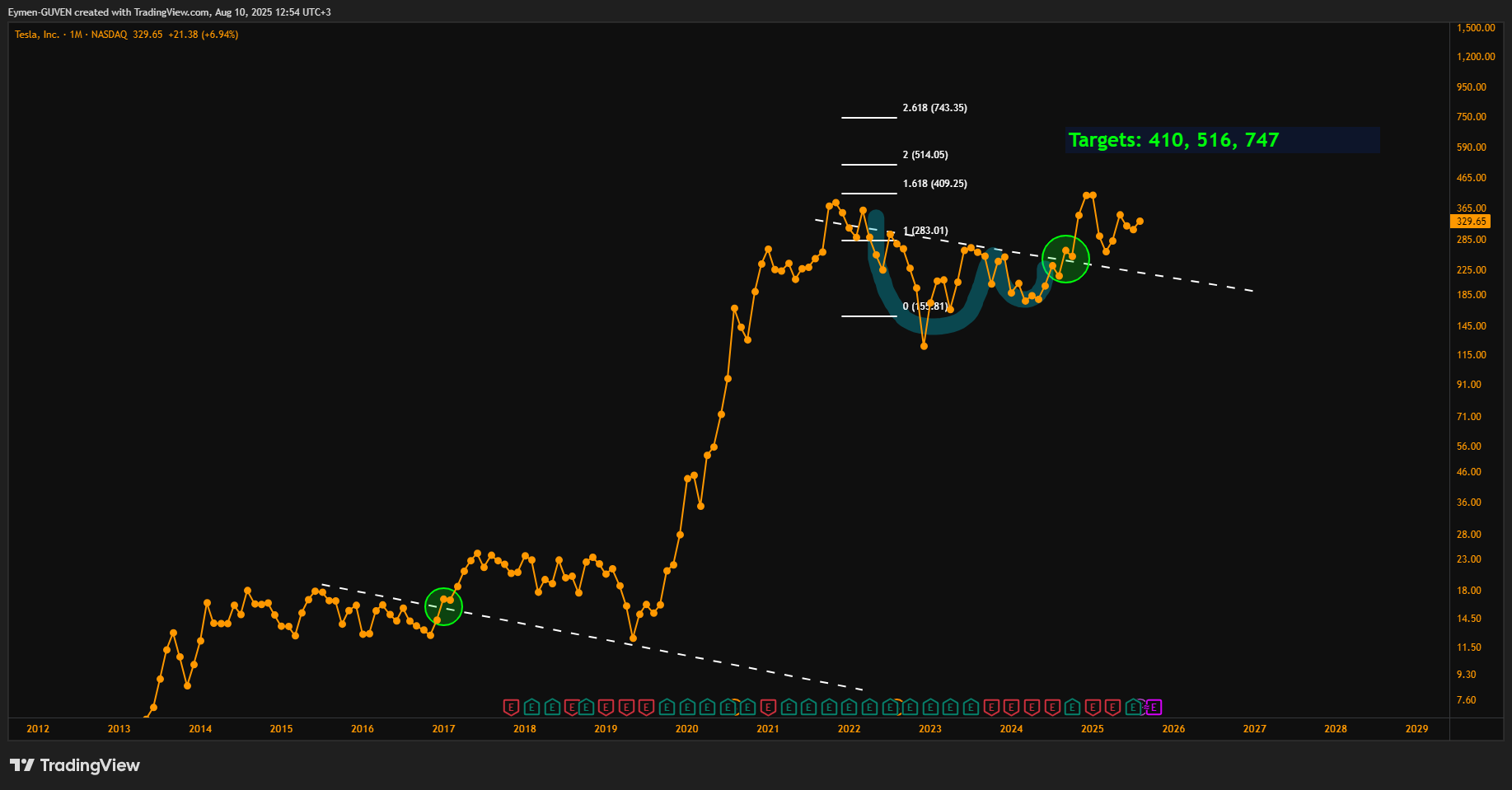Click the 225.00 price axis label
Screen dimensions: 1512x790
pyautogui.click(x=1472, y=270)
